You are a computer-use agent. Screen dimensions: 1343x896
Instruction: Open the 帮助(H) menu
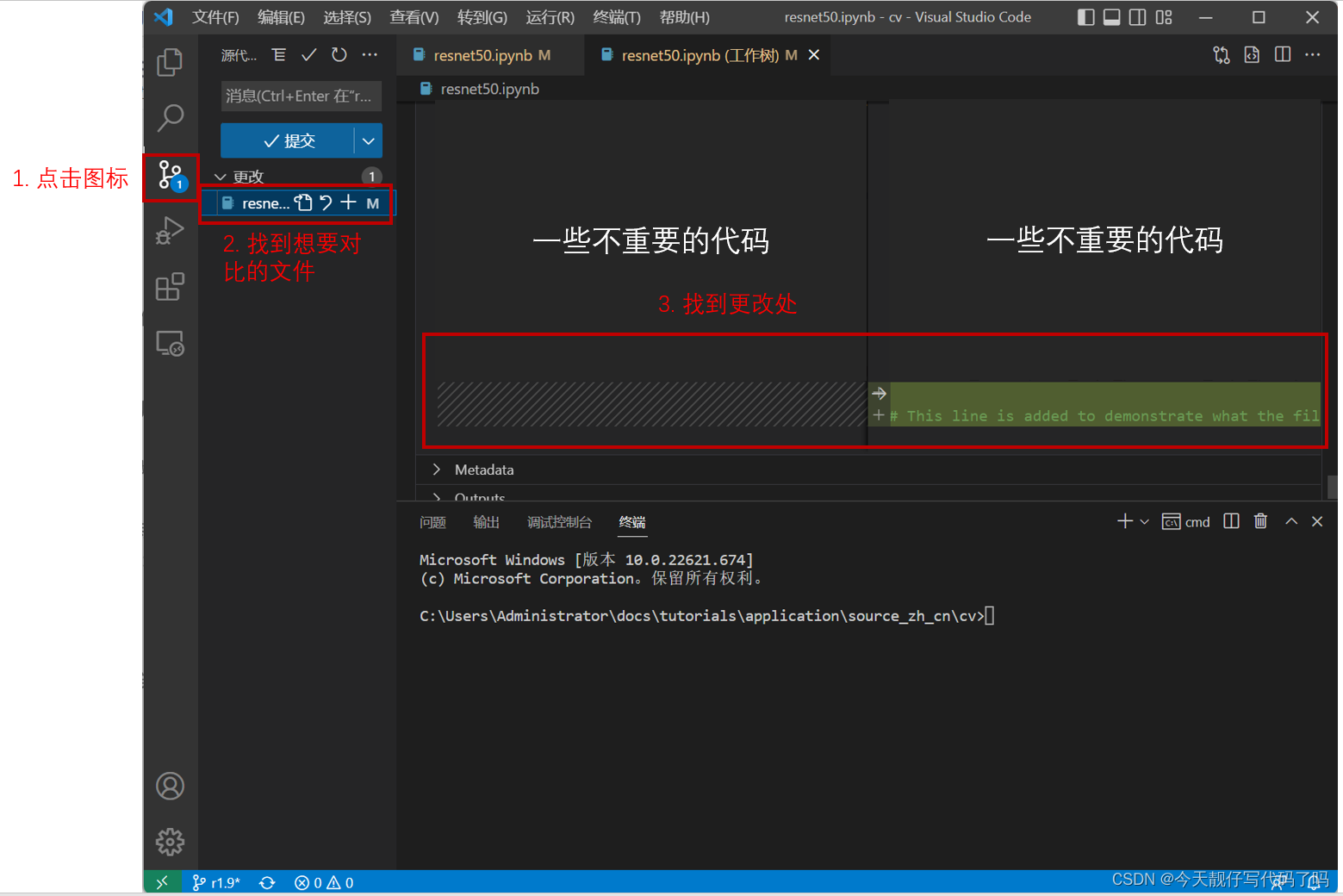pyautogui.click(x=685, y=17)
